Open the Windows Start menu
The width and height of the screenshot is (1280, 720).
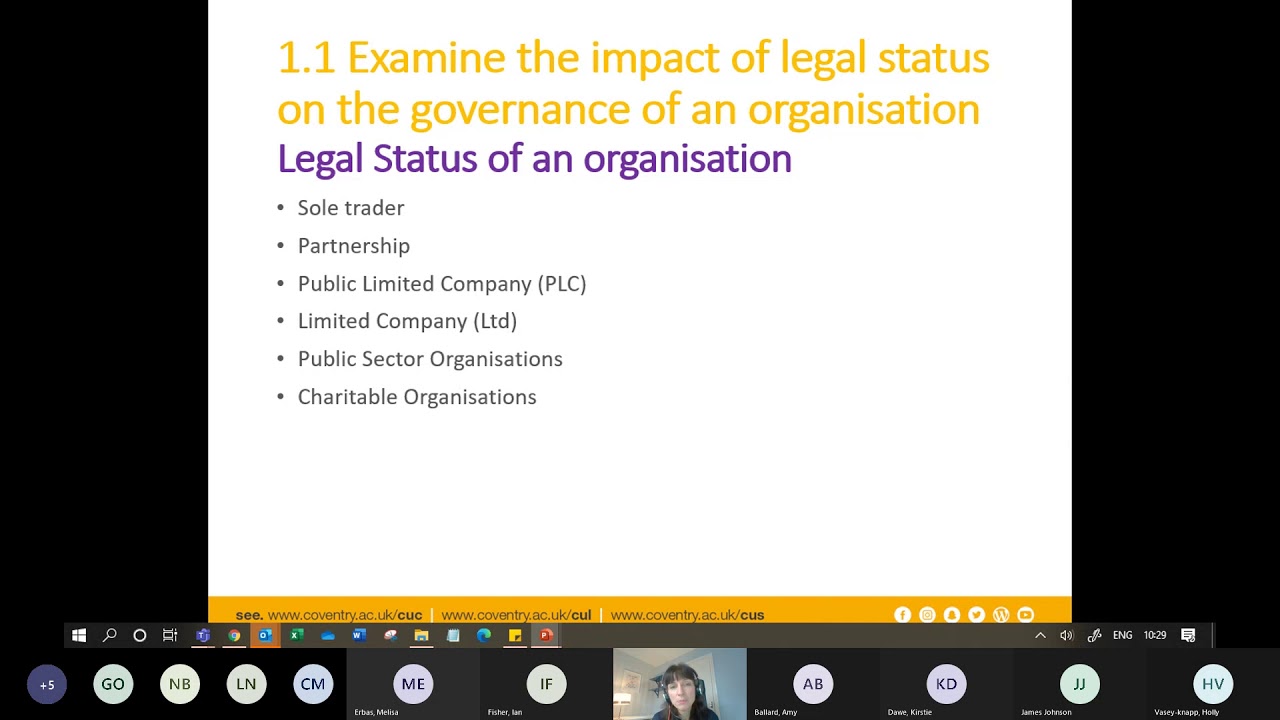[x=79, y=635]
